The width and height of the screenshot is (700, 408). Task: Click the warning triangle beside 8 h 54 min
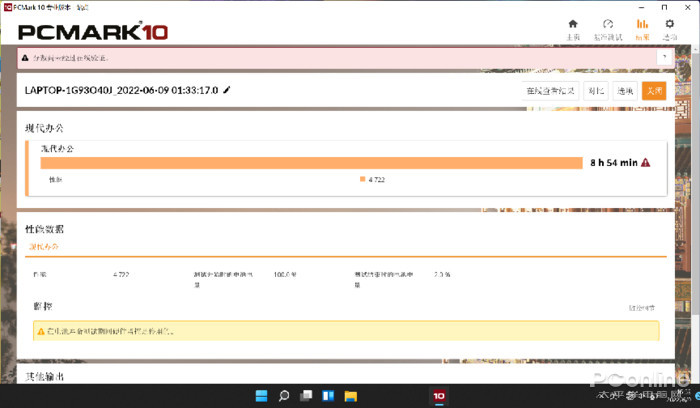(646, 162)
